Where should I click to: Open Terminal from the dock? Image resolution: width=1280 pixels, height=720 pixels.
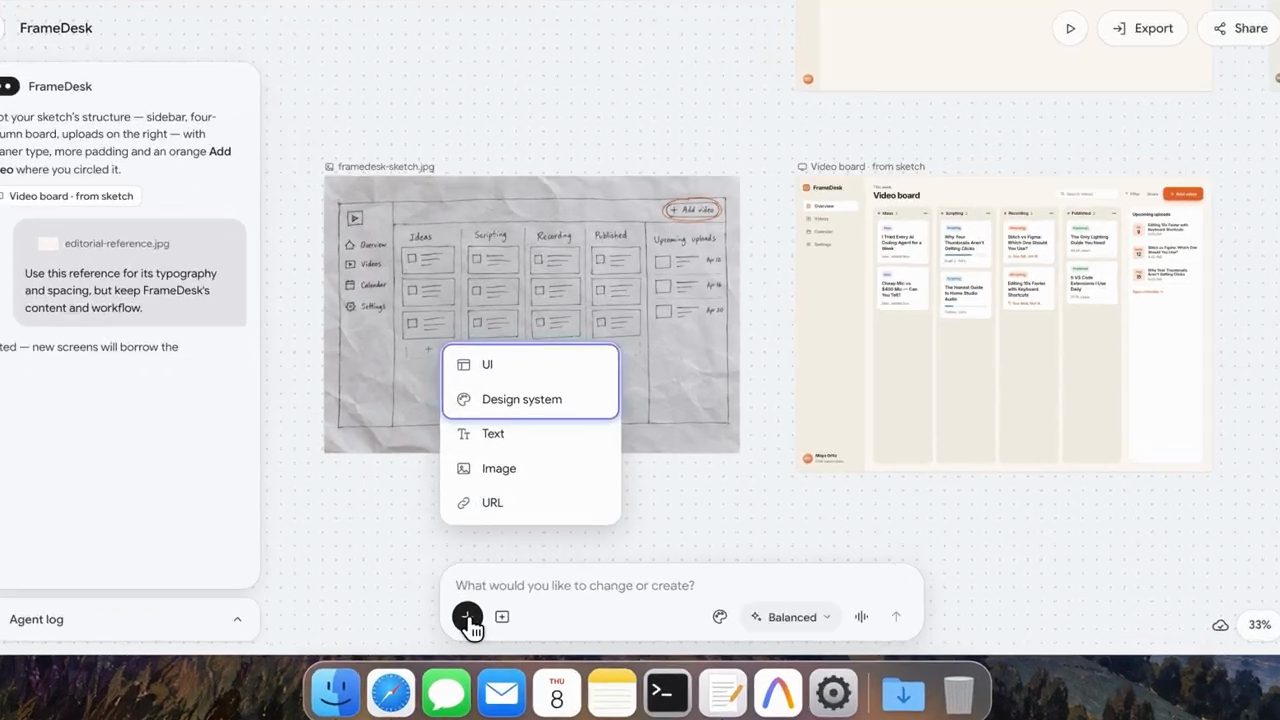667,692
